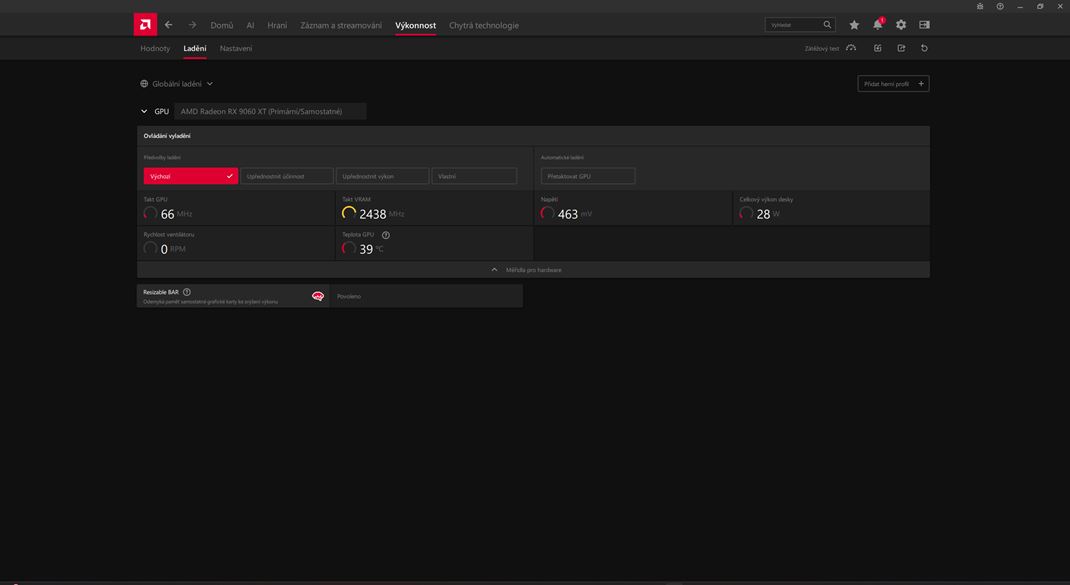The image size is (1070, 585).
Task: Open the Chytrá technologie tab
Action: (484, 25)
